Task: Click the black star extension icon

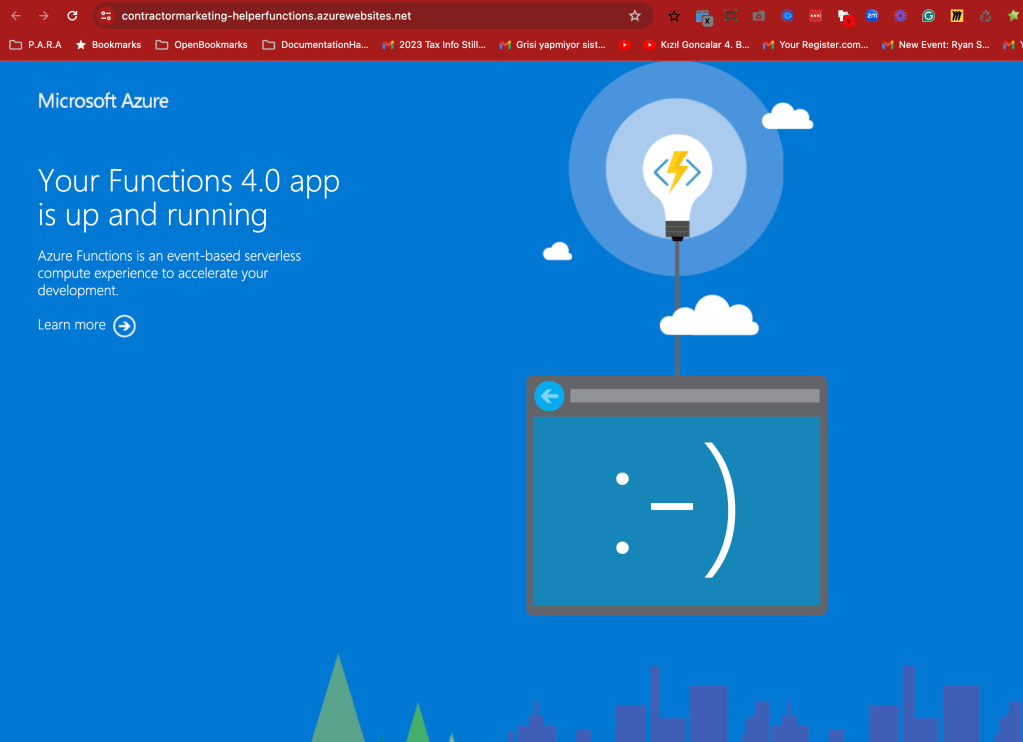Action: click(x=674, y=16)
